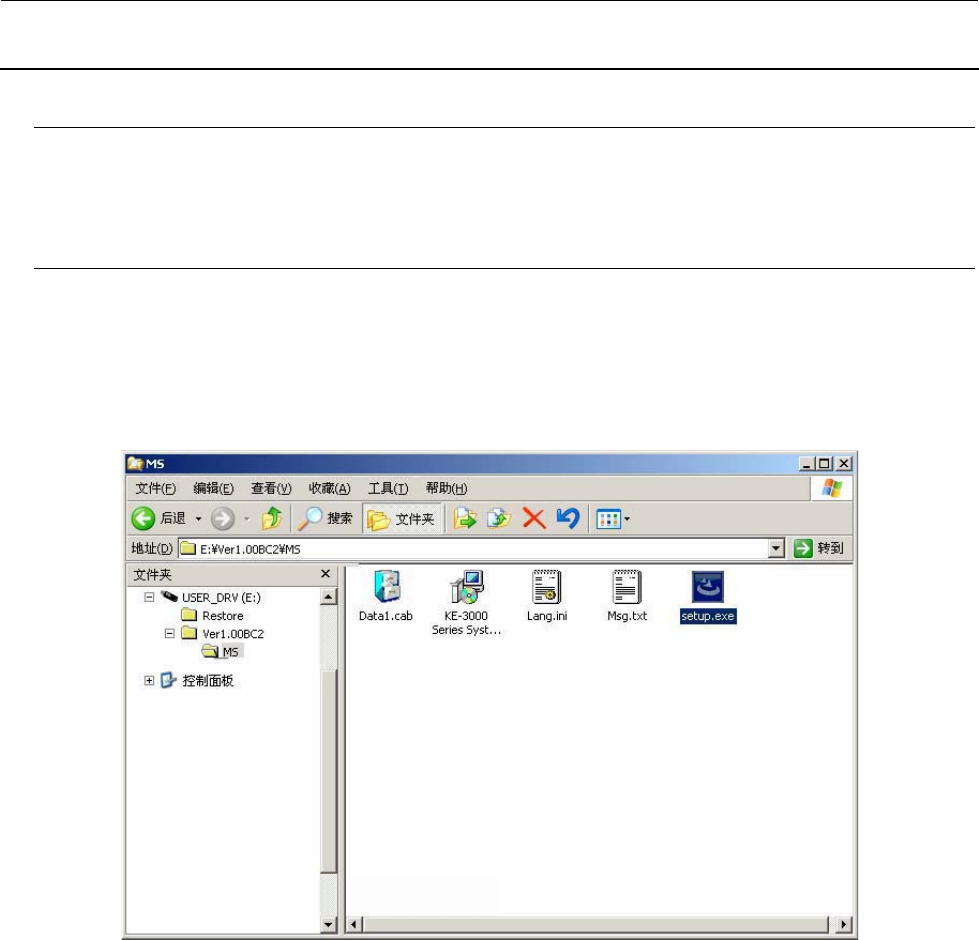The width and height of the screenshot is (979, 940).
Task: Click the tree pane scroll down arrow
Action: click(328, 925)
